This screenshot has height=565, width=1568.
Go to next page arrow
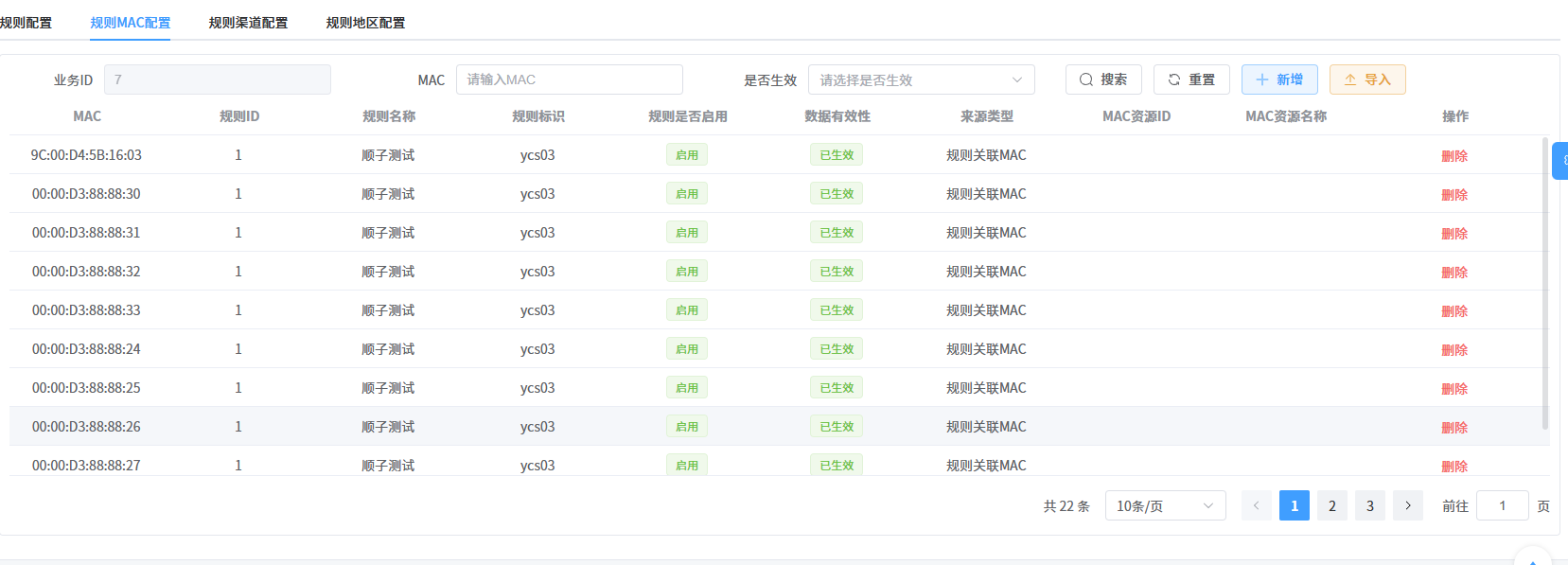(1408, 505)
